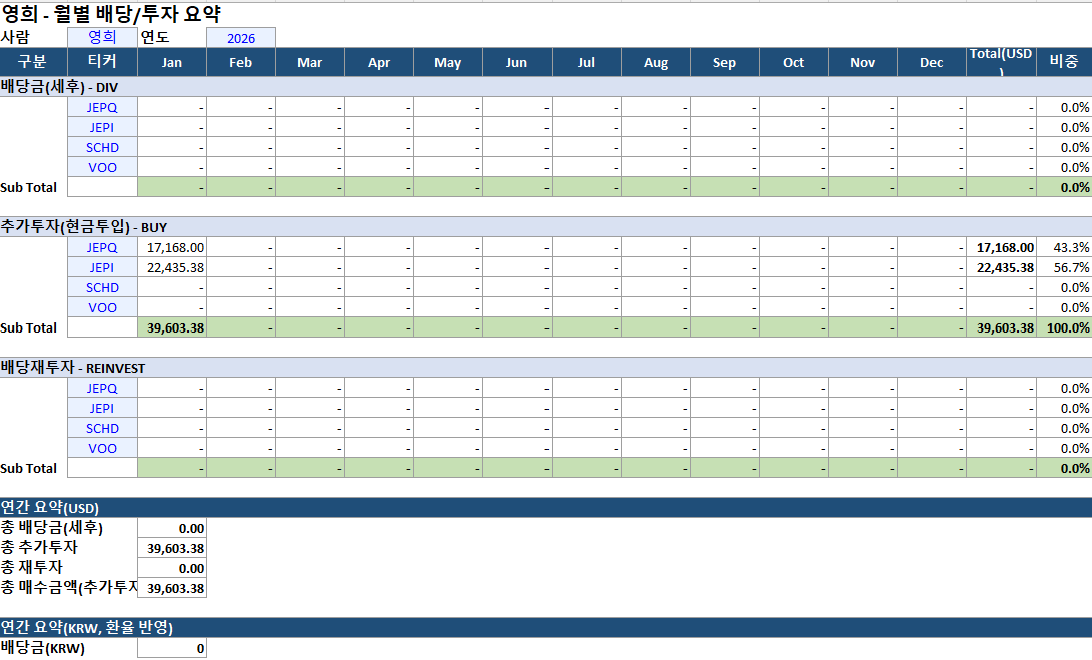Image resolution: width=1092 pixels, height=660 pixels.
Task: Click the 비중 column header
Action: (x=1064, y=62)
